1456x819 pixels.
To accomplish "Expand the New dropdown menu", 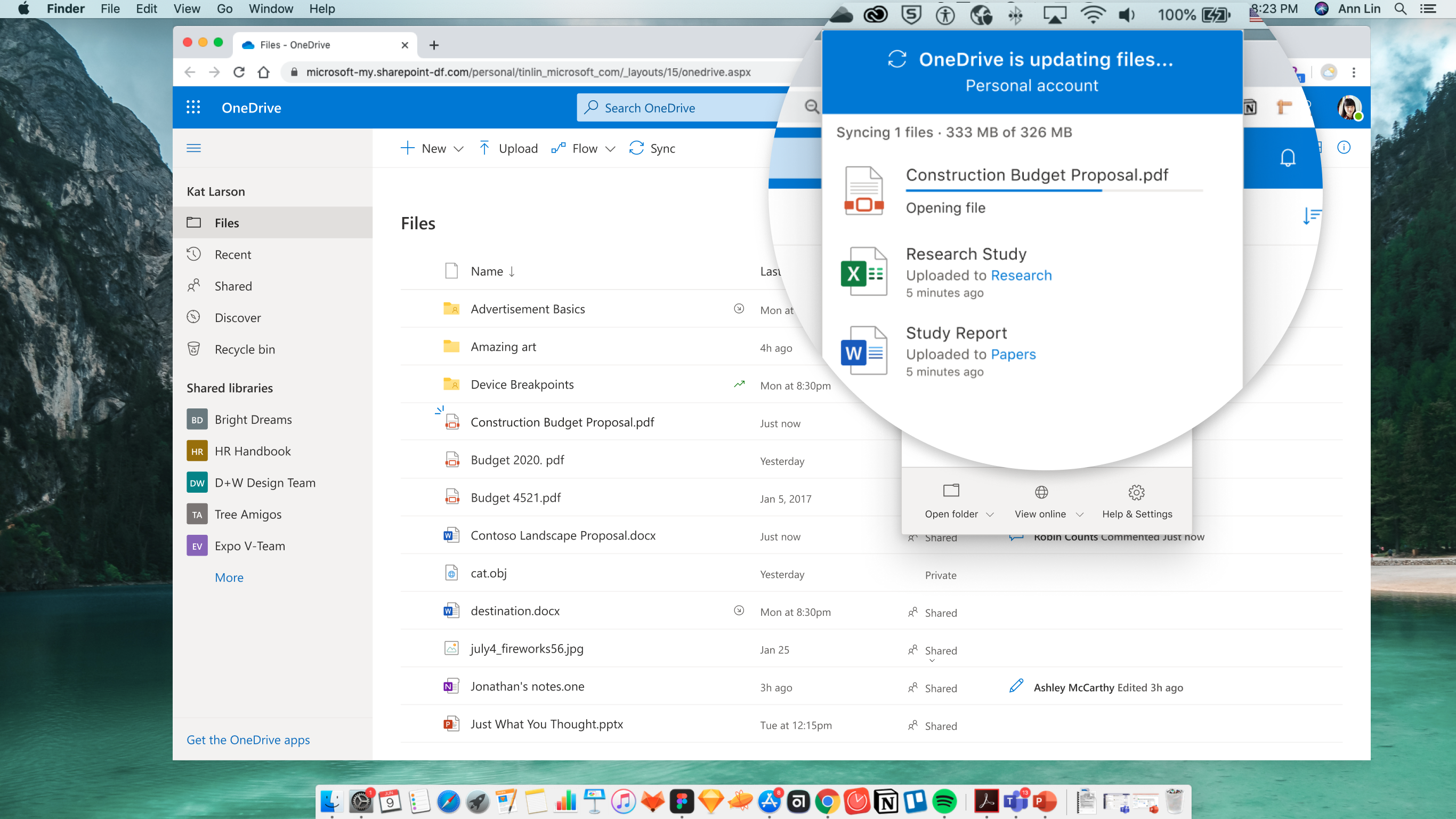I will (x=458, y=149).
